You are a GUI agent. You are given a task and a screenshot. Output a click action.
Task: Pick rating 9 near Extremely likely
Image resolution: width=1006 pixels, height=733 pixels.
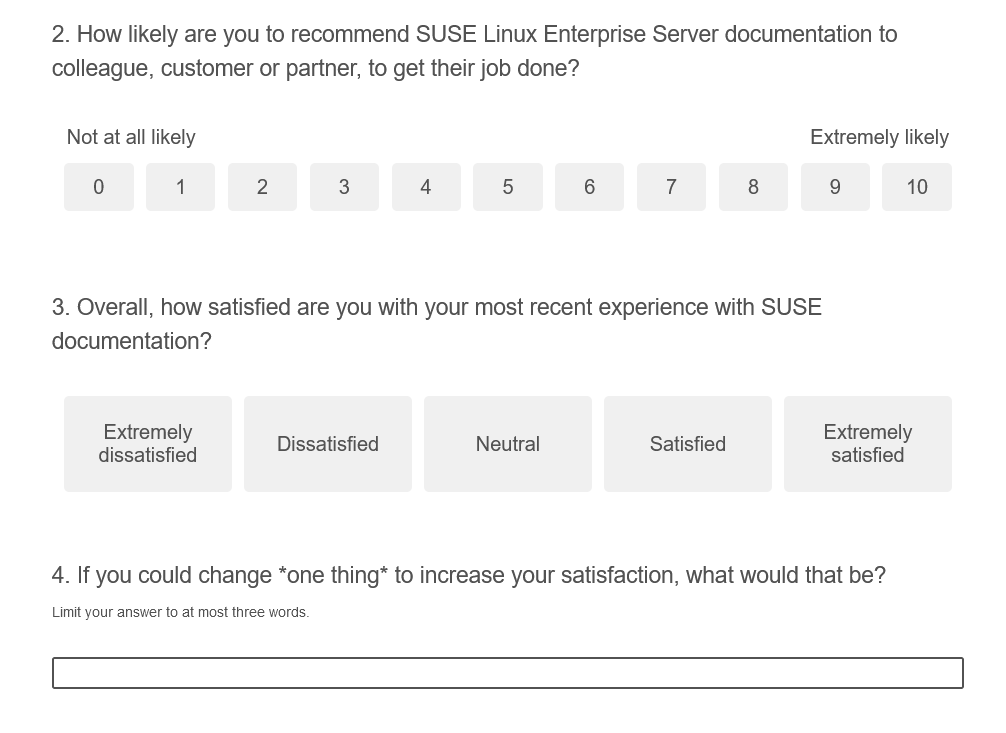(835, 187)
